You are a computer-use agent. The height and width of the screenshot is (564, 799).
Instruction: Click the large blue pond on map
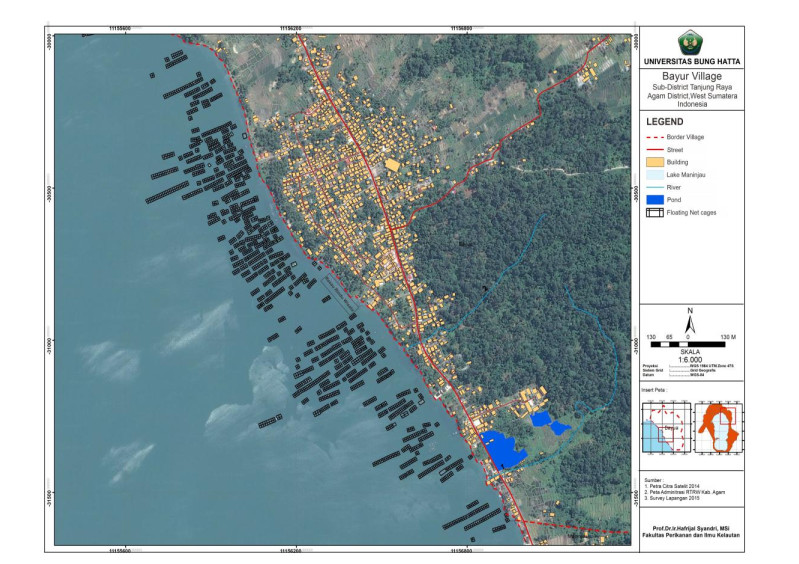(503, 449)
